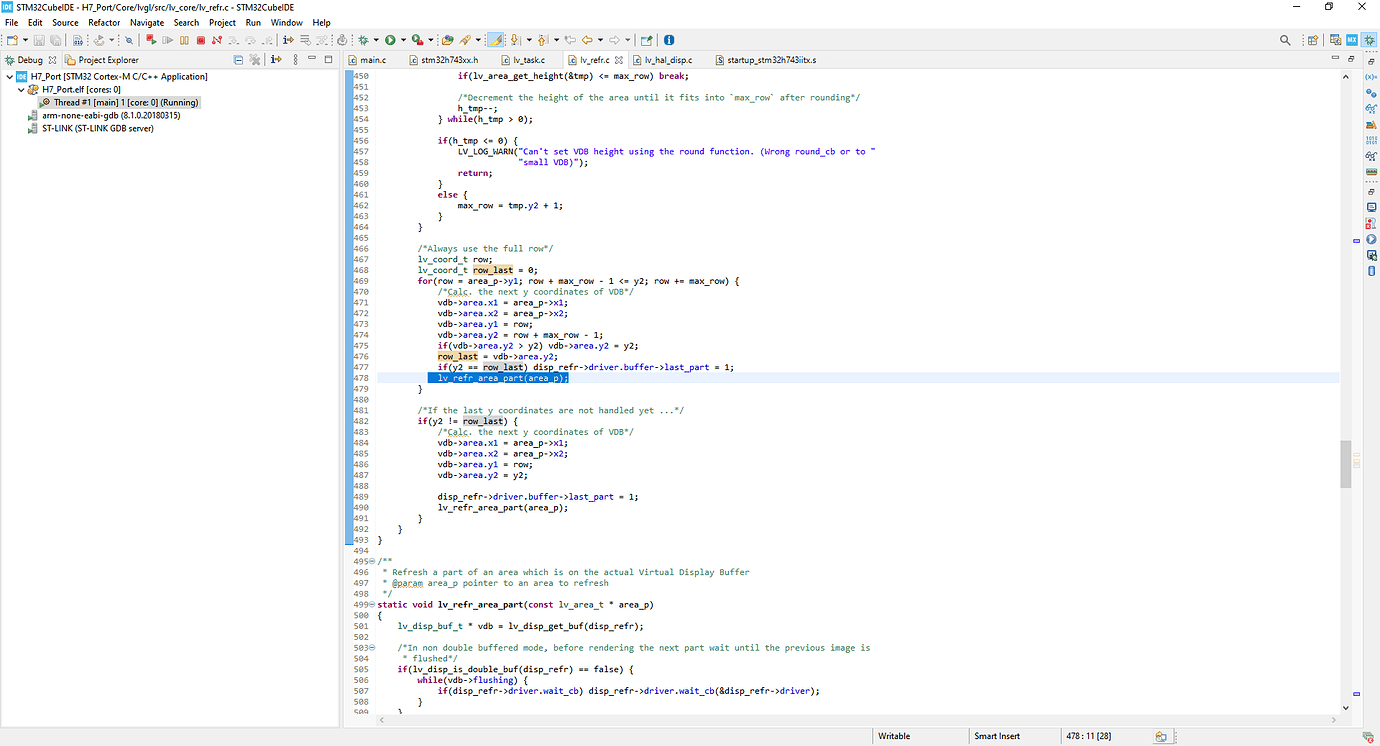Screen dimensions: 1380x746
Task: Click the Save All toolbar icon
Action: [x=55, y=40]
